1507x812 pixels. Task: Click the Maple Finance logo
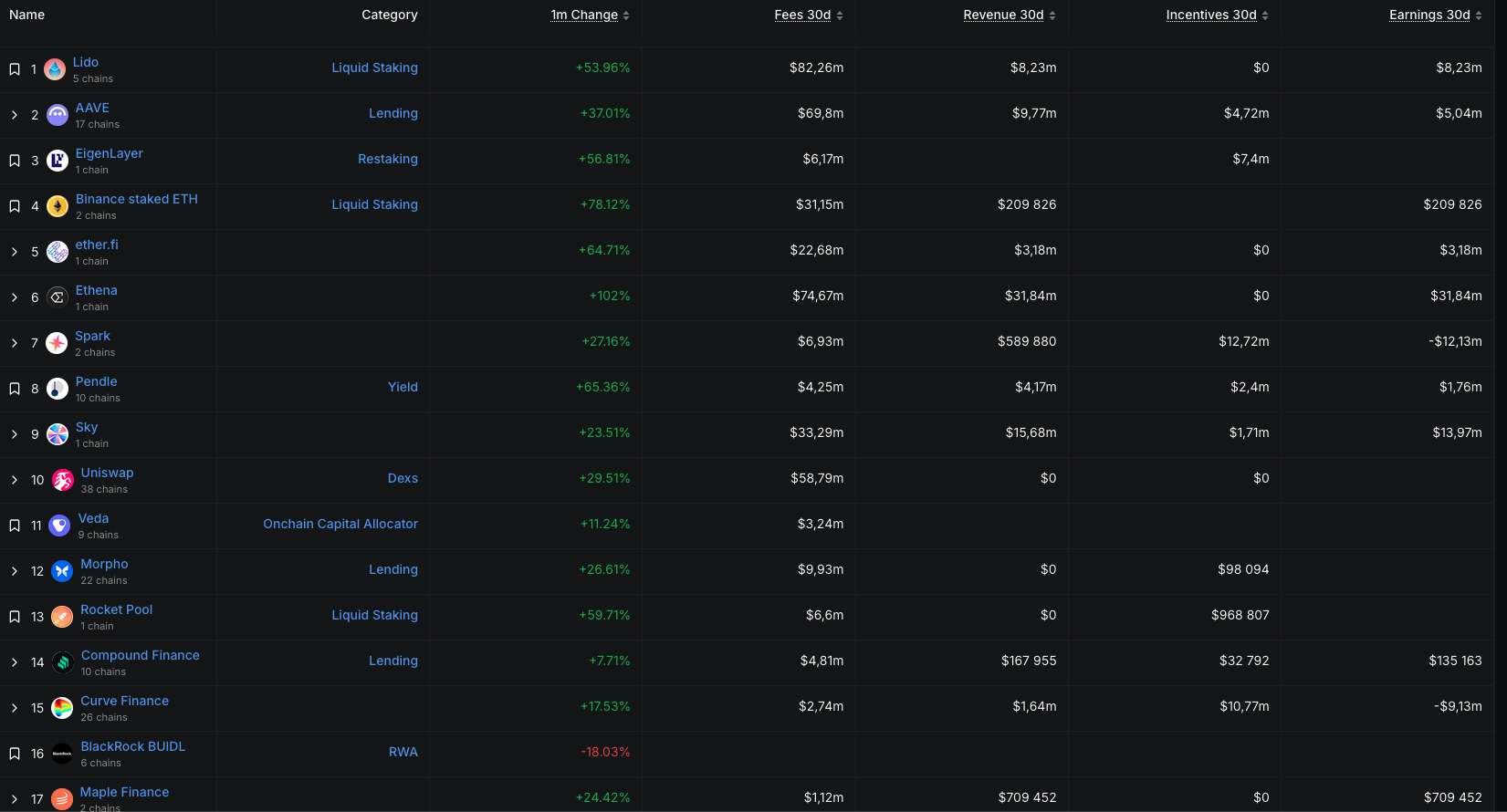click(x=62, y=799)
